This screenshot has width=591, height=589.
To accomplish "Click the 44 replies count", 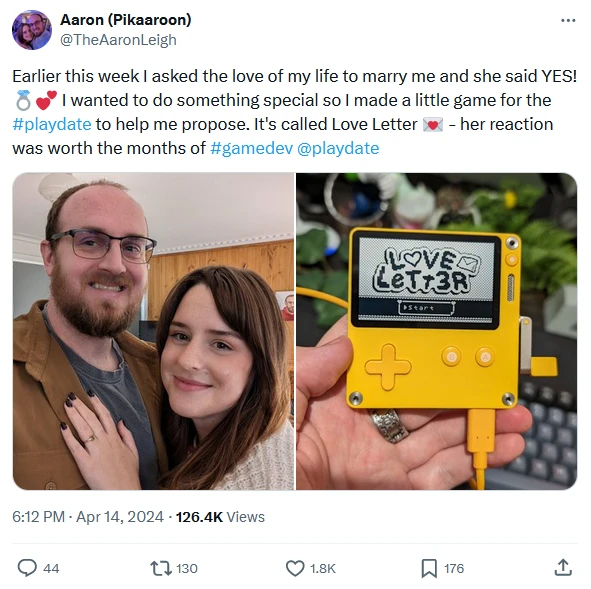I will click(51, 568).
